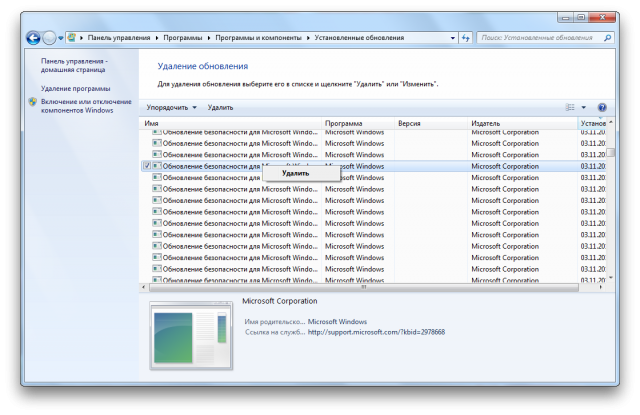
Task: Go to Панель управления breadcrumb
Action: 119,38
